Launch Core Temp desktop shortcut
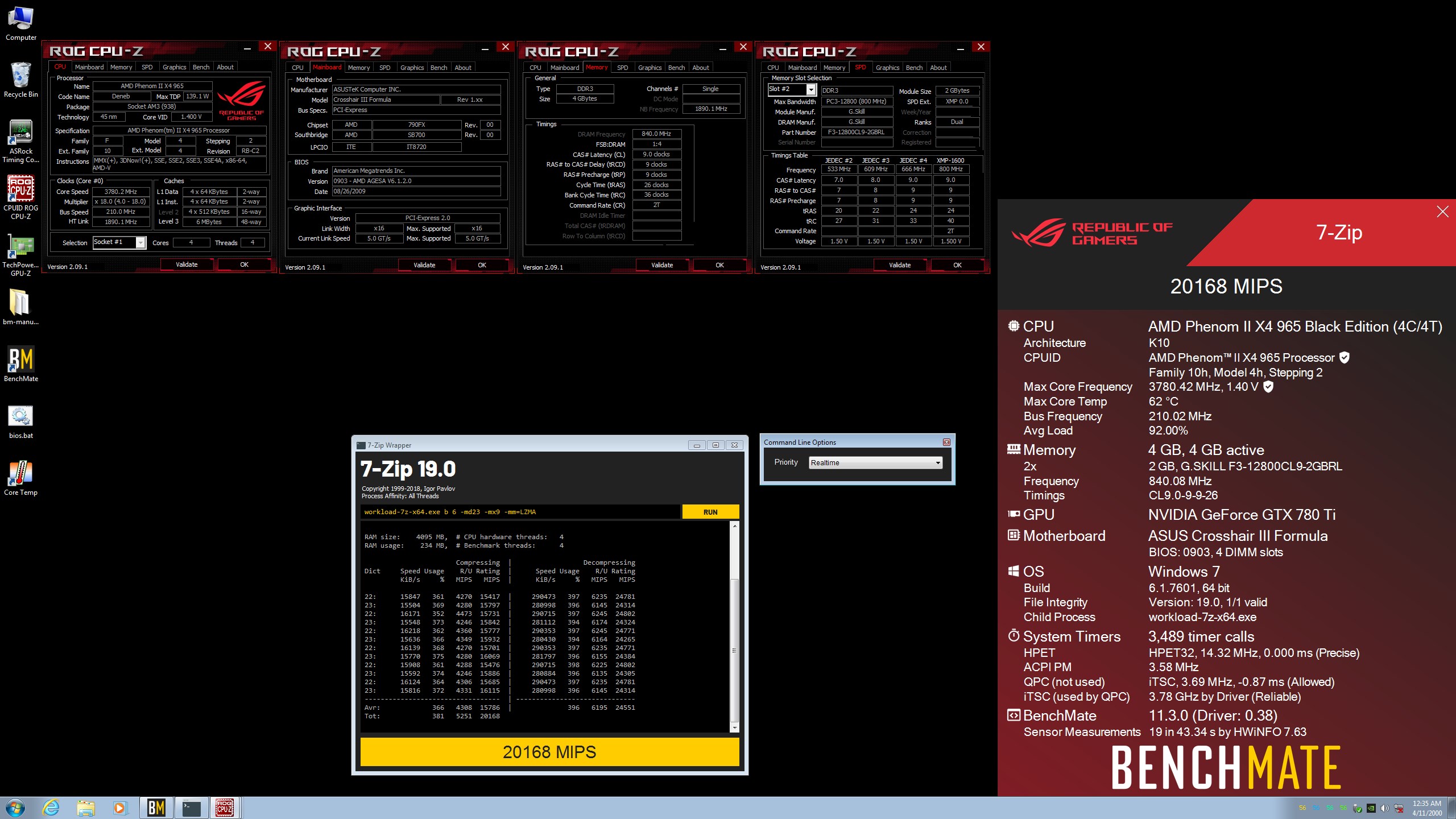The height and width of the screenshot is (819, 1456). point(21,478)
